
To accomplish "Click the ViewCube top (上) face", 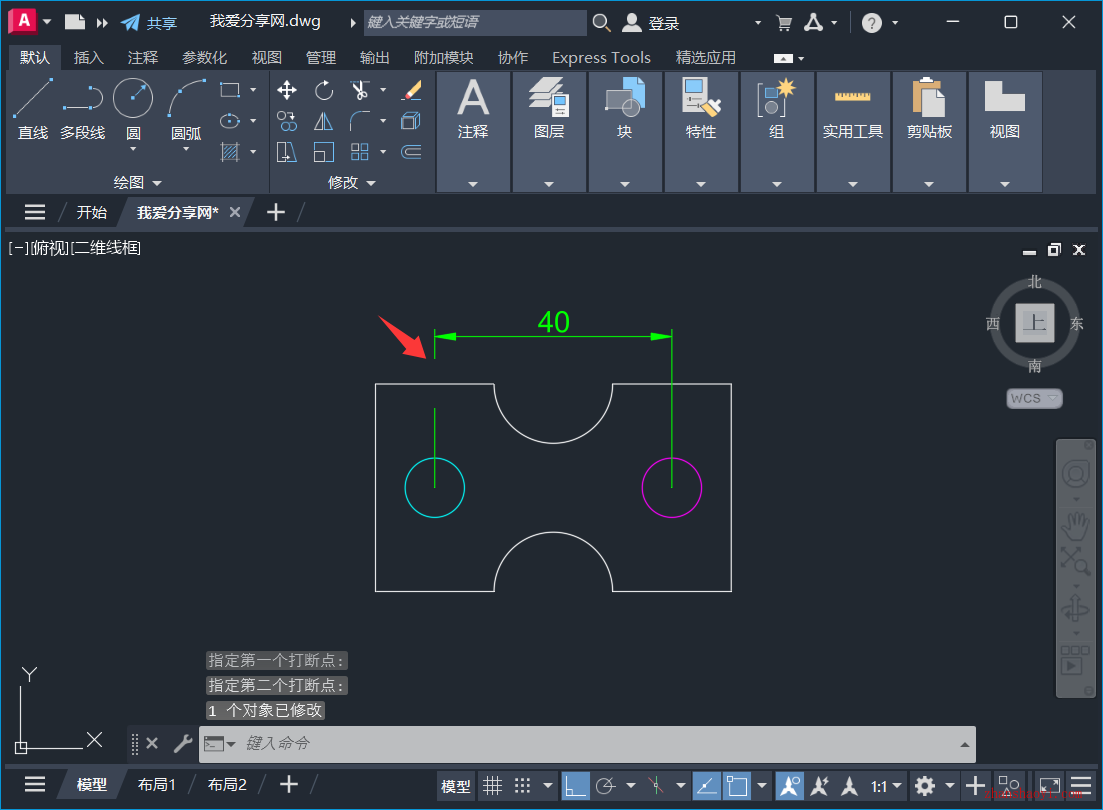I will 1034,323.
